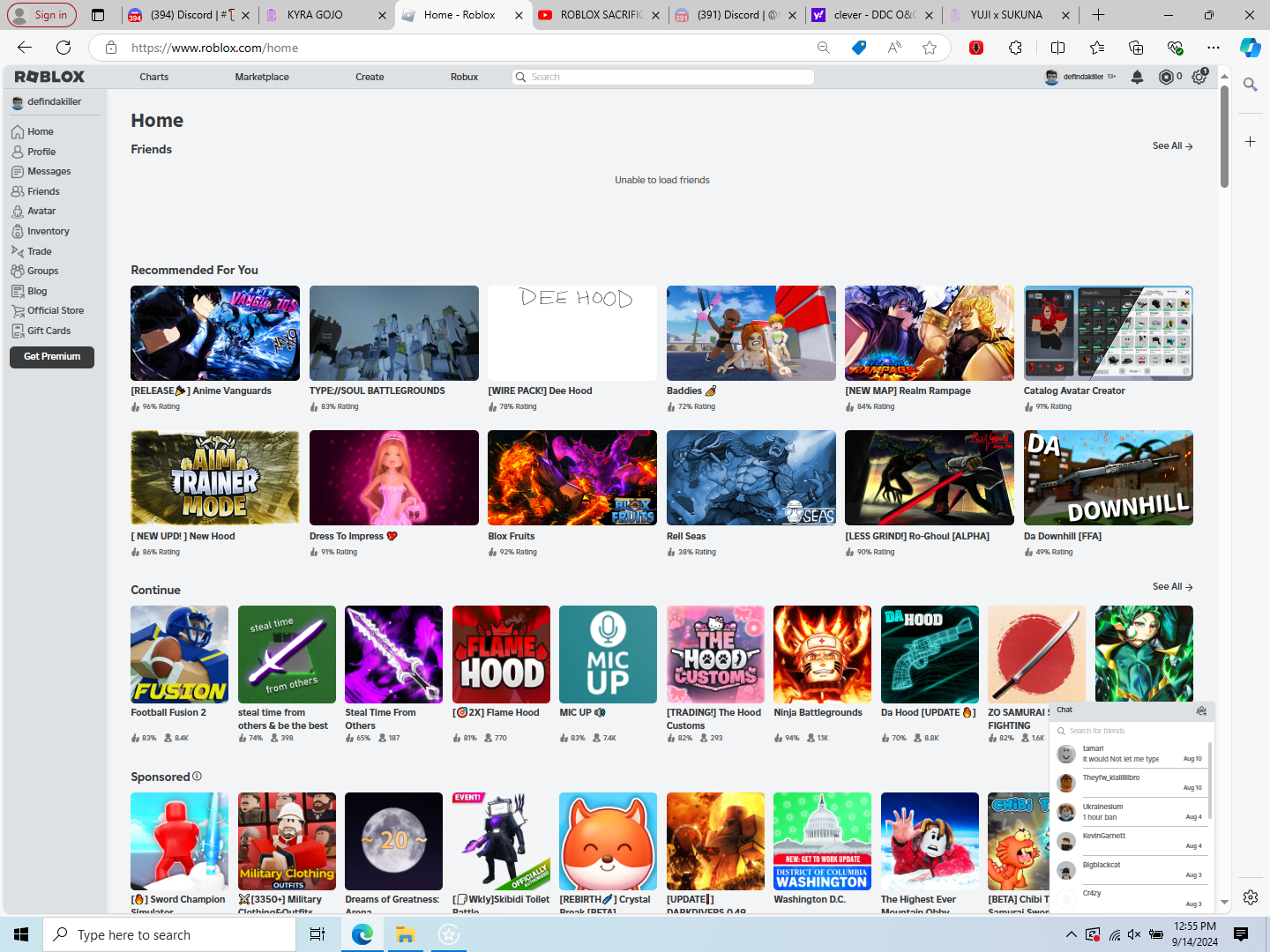The height and width of the screenshot is (952, 1270).
Task: Open the chat with KevinGarnett
Action: tap(1130, 842)
